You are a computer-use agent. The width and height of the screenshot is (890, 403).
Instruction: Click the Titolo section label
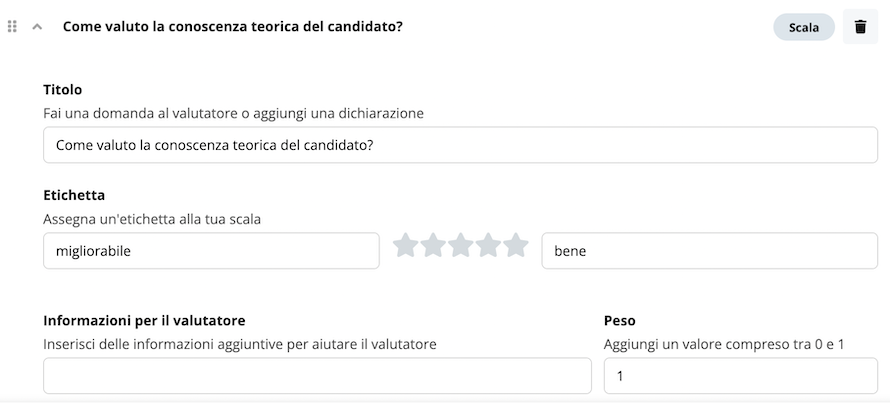[62, 90]
